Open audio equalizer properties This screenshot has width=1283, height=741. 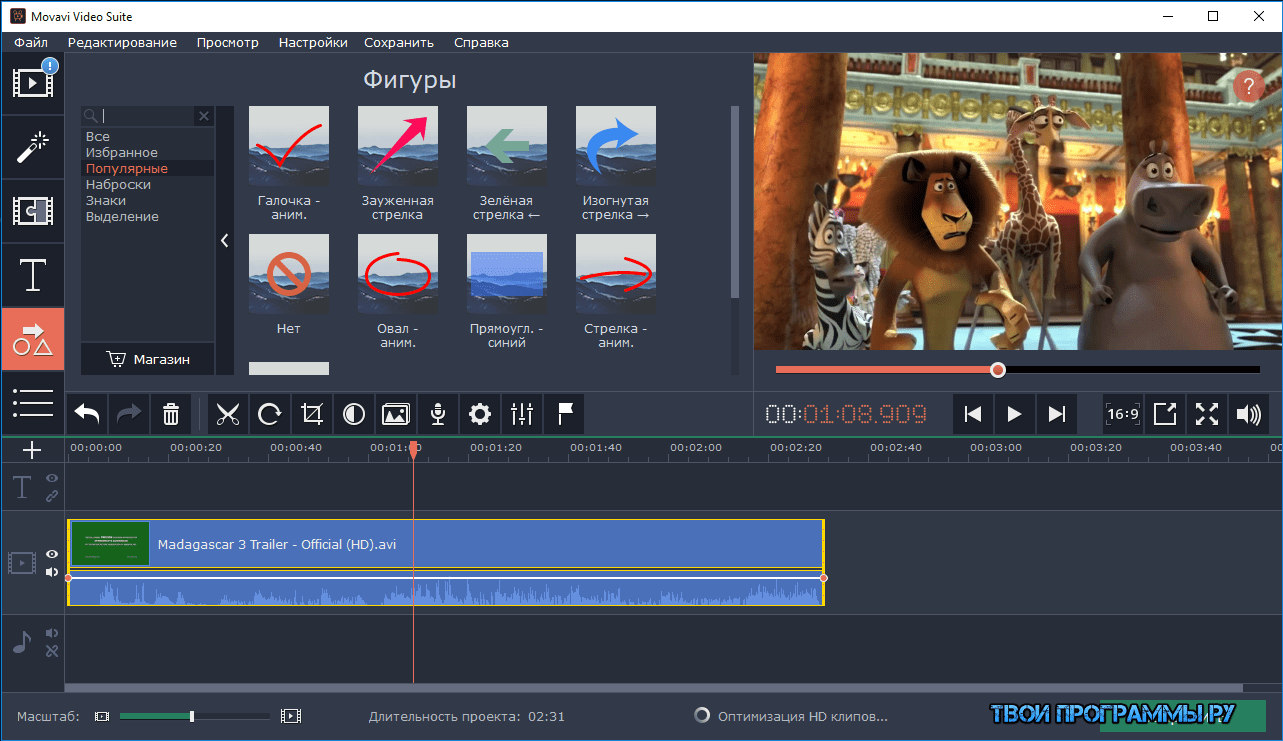pos(522,414)
